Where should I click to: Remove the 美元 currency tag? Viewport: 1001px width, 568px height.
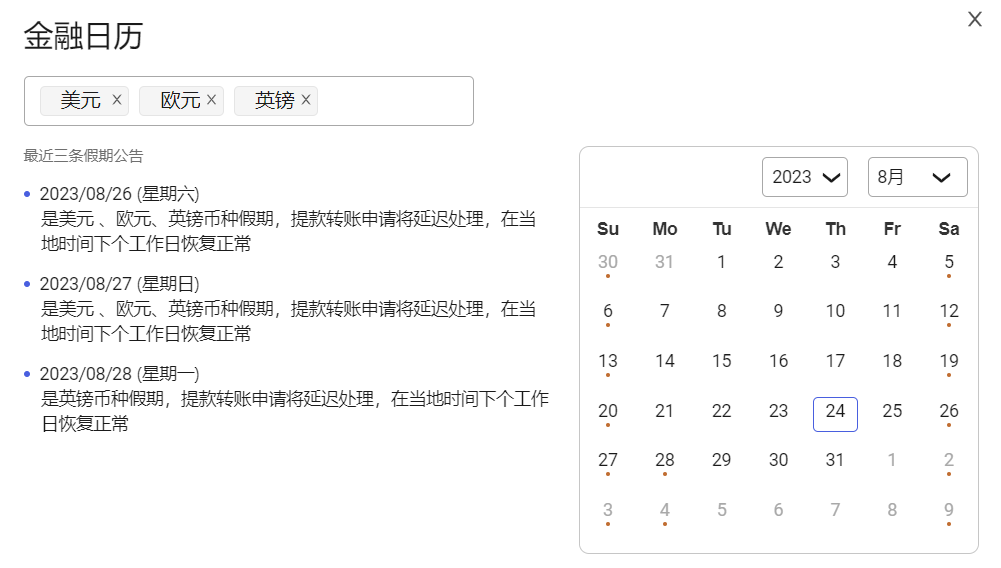(x=117, y=100)
